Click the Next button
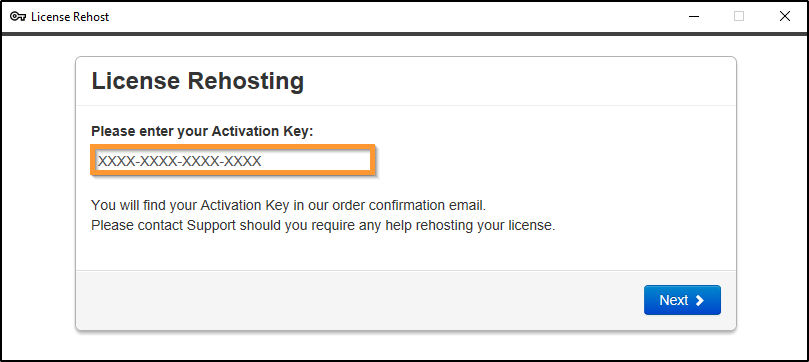 click(x=682, y=300)
